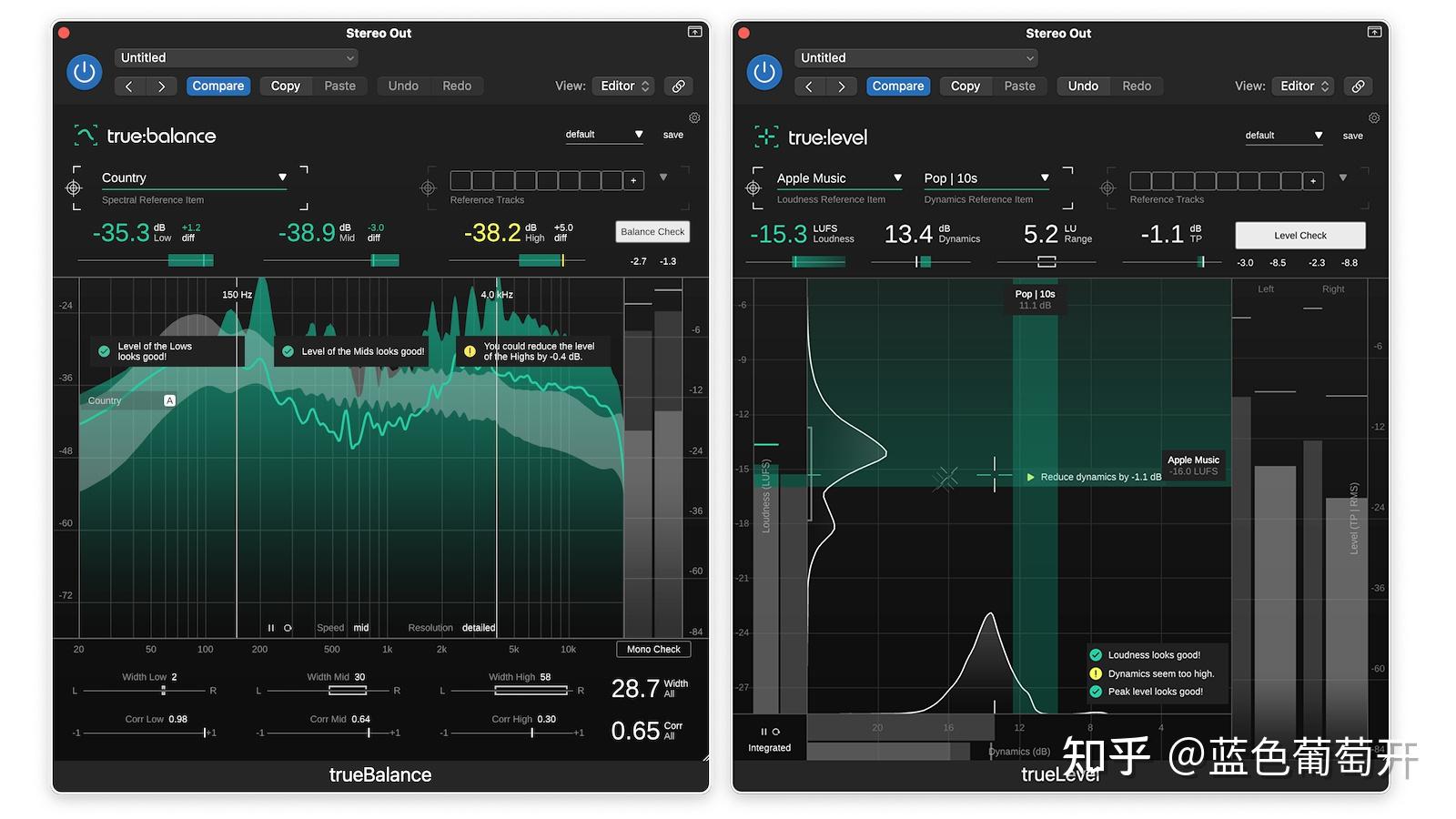Open the Apple Music loudness reference dropdown
The width and height of the screenshot is (1456, 819).
[837, 177]
